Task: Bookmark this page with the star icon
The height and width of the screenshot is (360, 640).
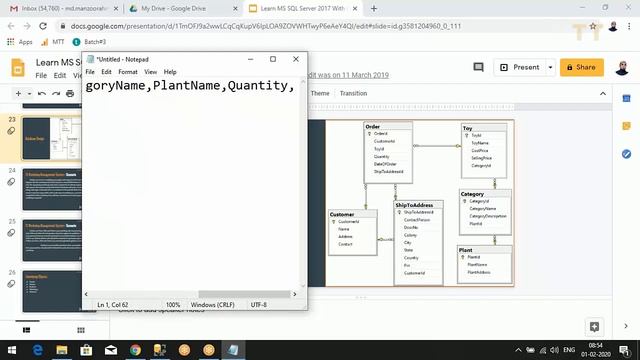Action: click(x=593, y=26)
